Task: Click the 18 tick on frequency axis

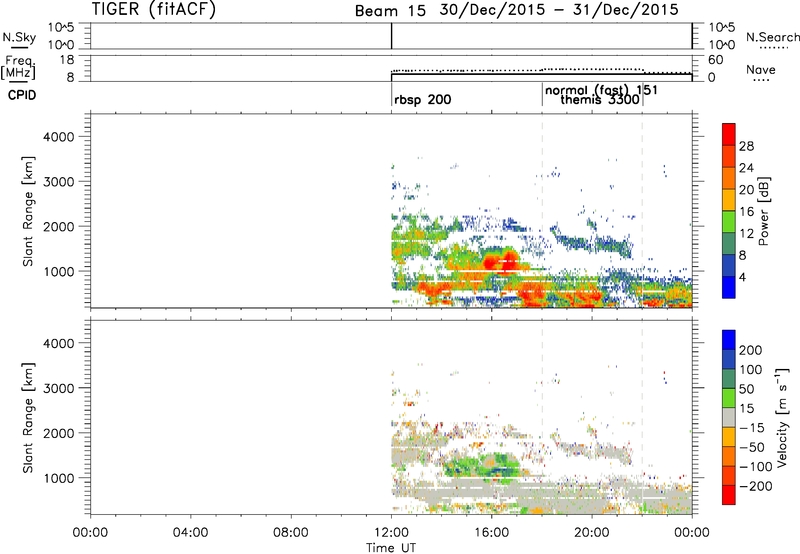Action: pos(67,60)
